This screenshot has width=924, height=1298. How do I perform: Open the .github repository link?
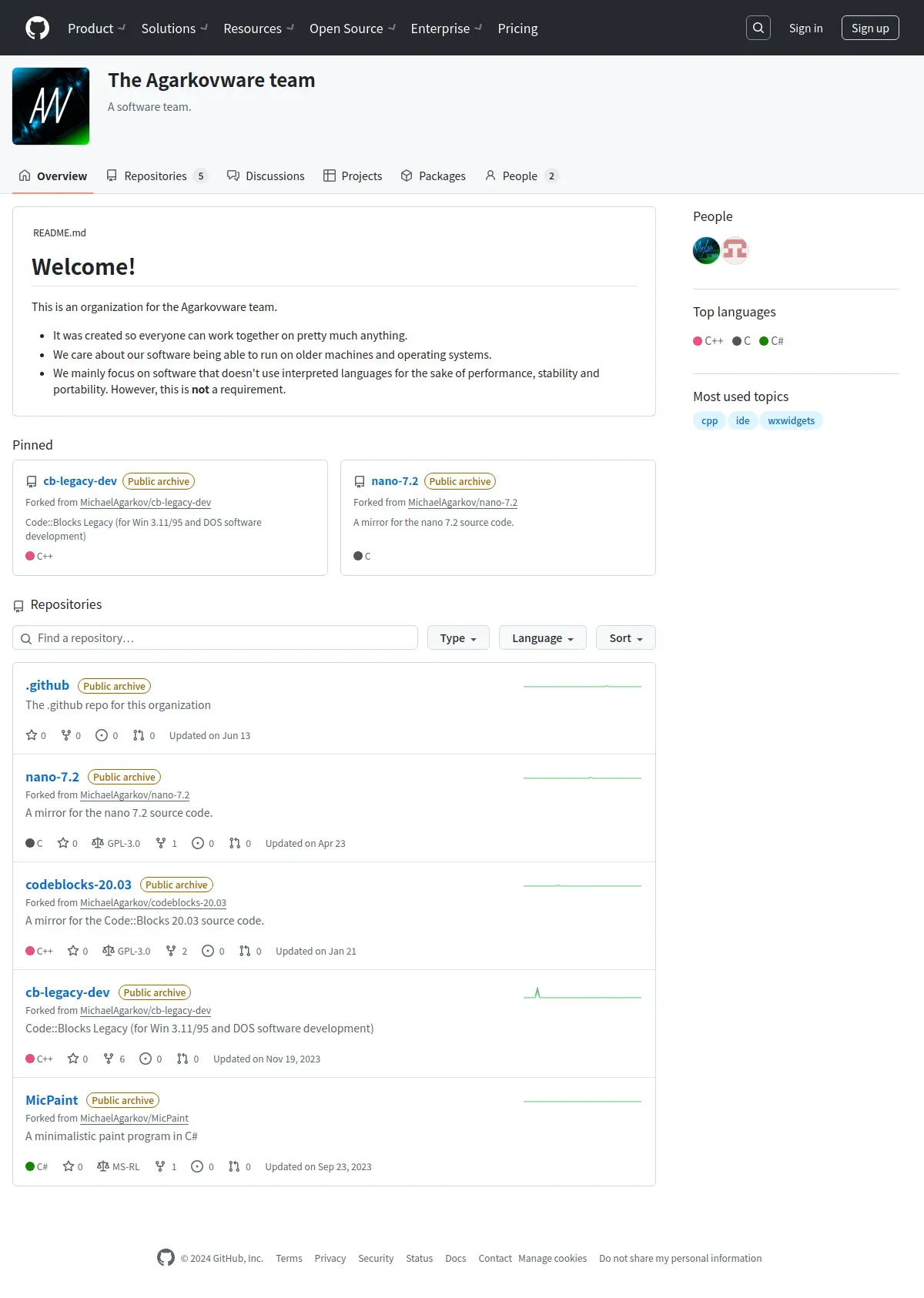point(47,685)
